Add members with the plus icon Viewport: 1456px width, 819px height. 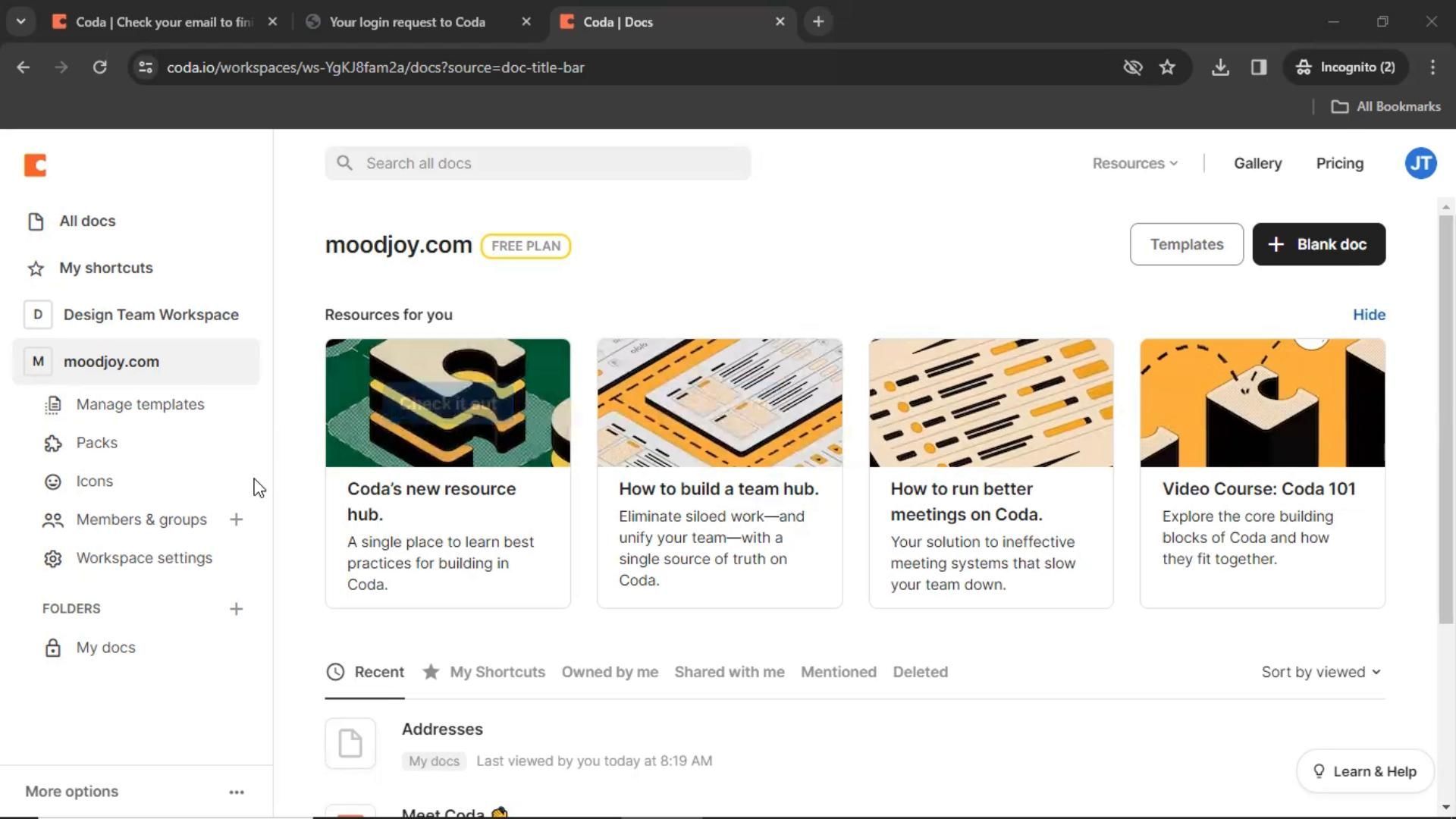(x=236, y=520)
